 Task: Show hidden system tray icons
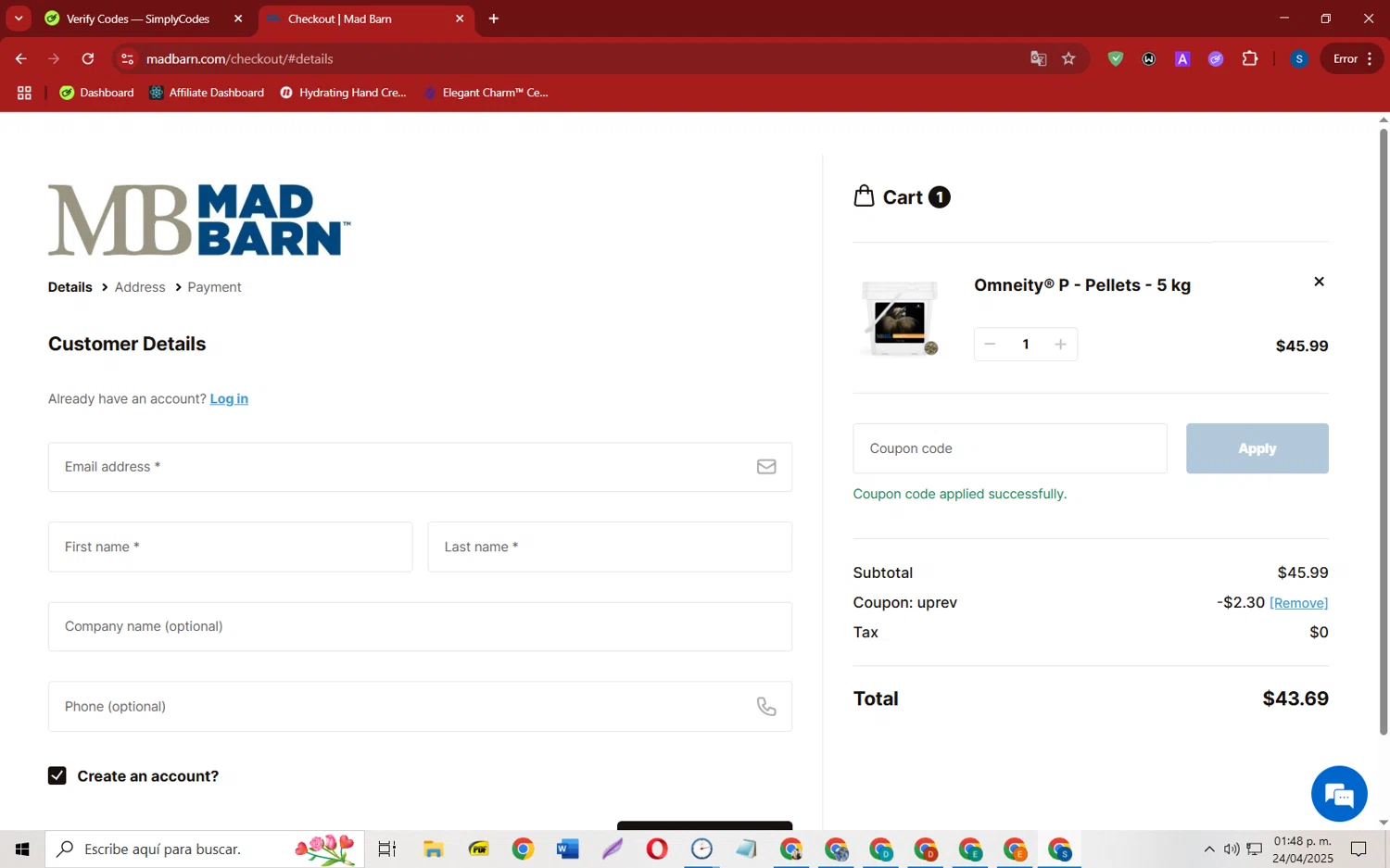tap(1208, 849)
